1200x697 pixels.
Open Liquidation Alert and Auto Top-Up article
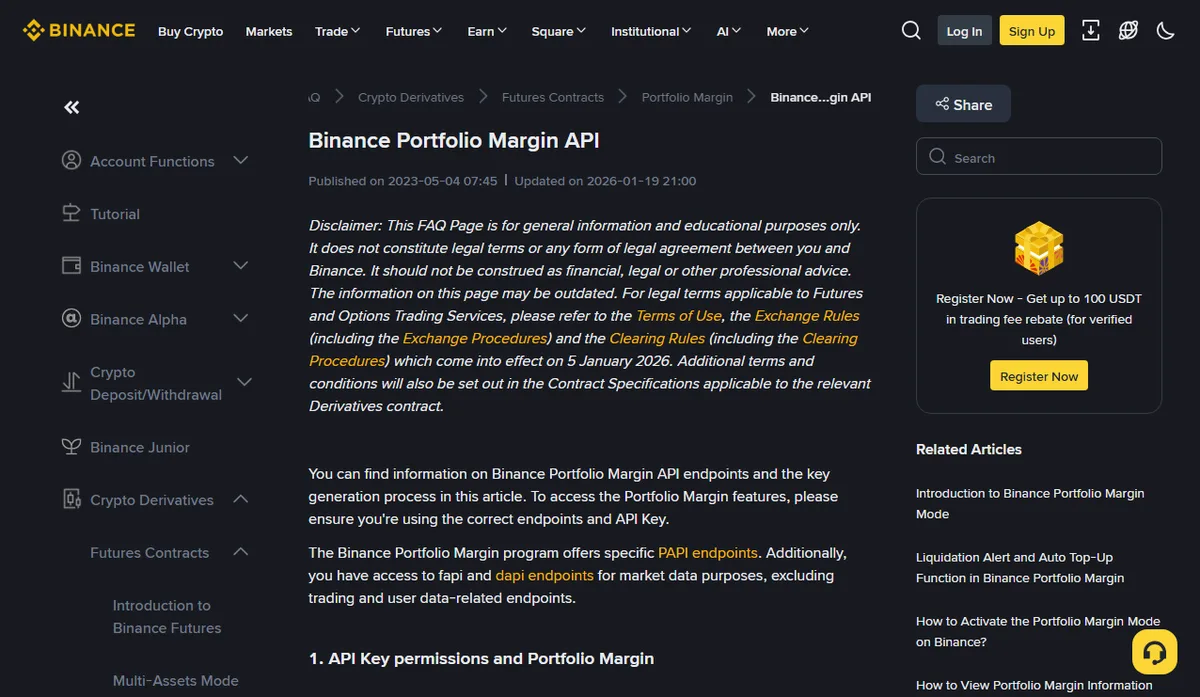click(1020, 567)
